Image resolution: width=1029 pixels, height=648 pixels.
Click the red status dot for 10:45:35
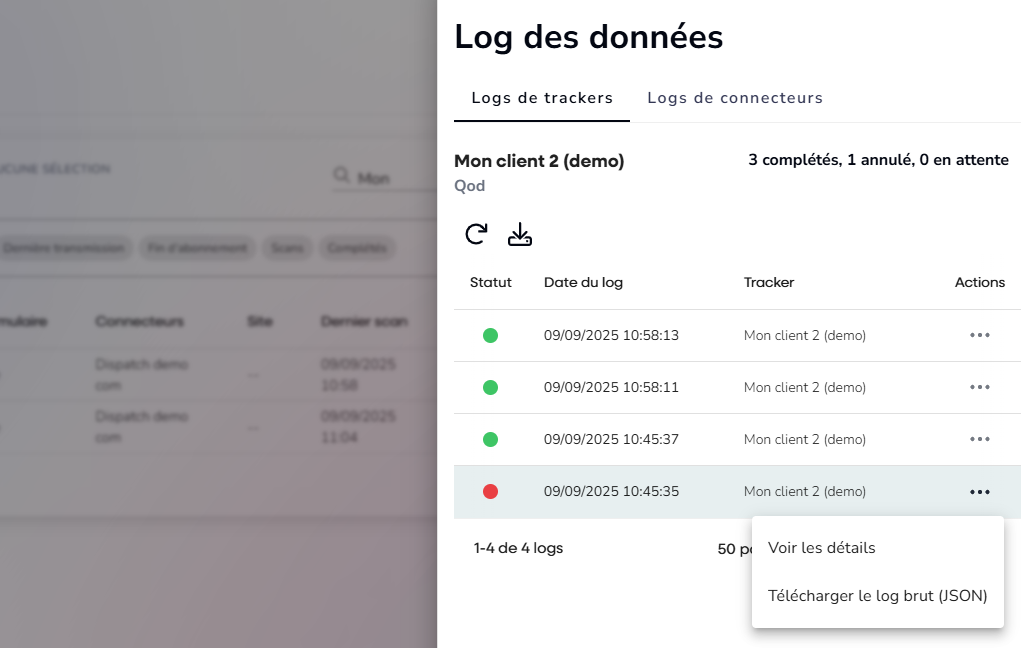click(x=490, y=491)
